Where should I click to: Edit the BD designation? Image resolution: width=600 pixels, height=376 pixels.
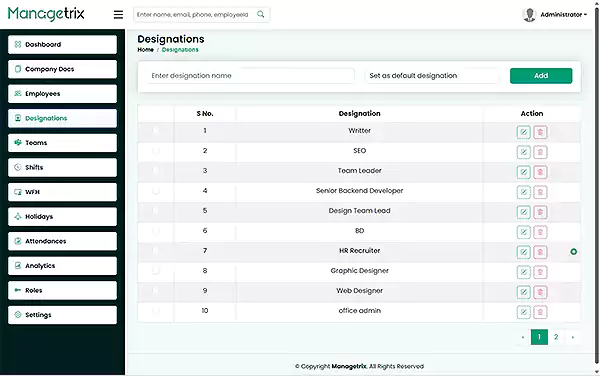[x=523, y=232]
